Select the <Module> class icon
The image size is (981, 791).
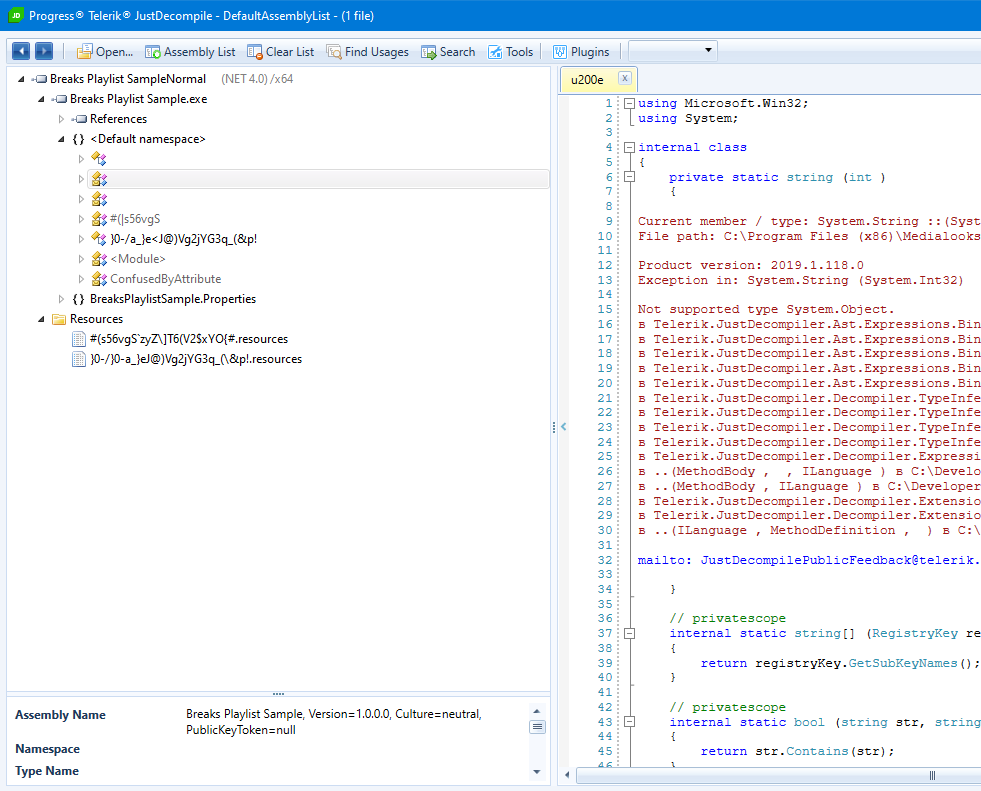(x=99, y=259)
